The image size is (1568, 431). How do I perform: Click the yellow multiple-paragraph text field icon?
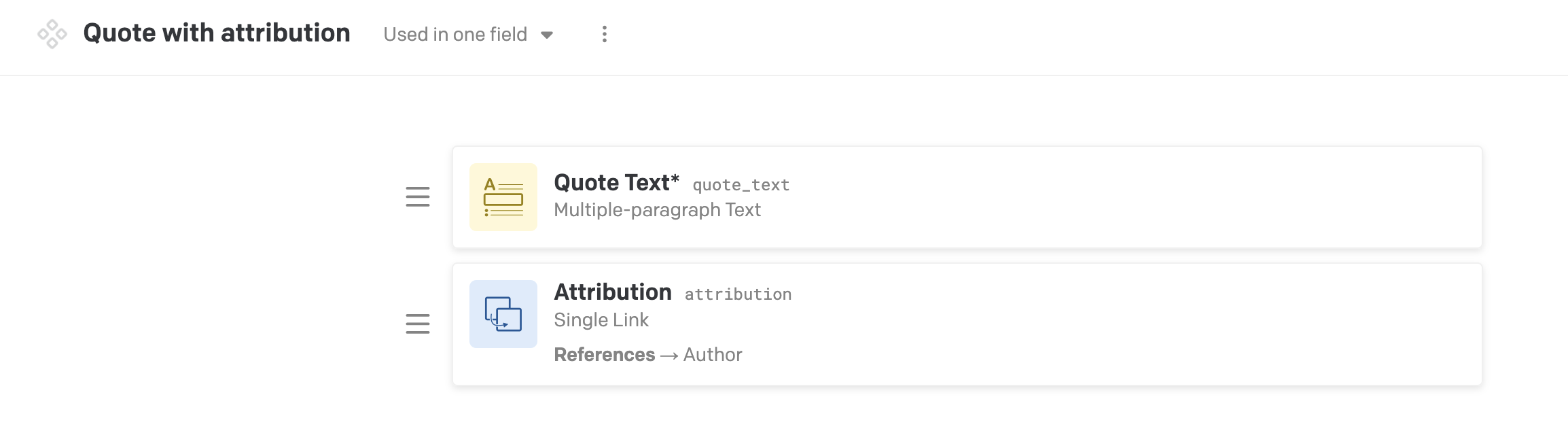click(x=503, y=197)
